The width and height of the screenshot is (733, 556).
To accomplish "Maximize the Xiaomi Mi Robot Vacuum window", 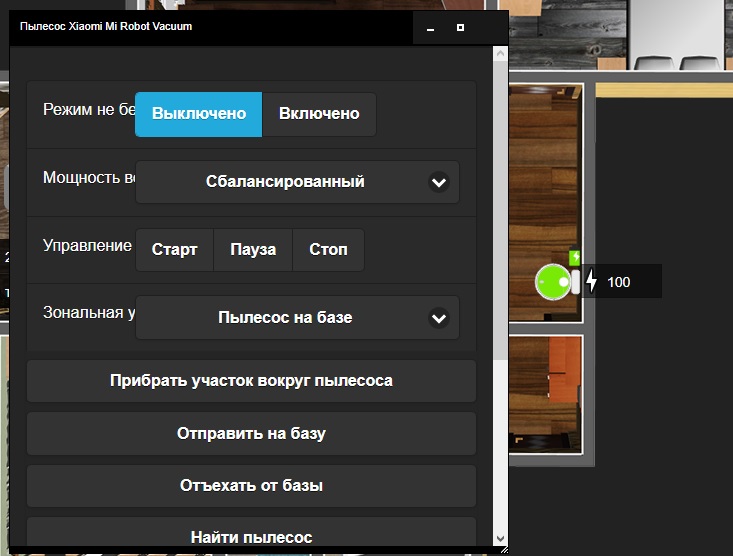I will coord(460,28).
